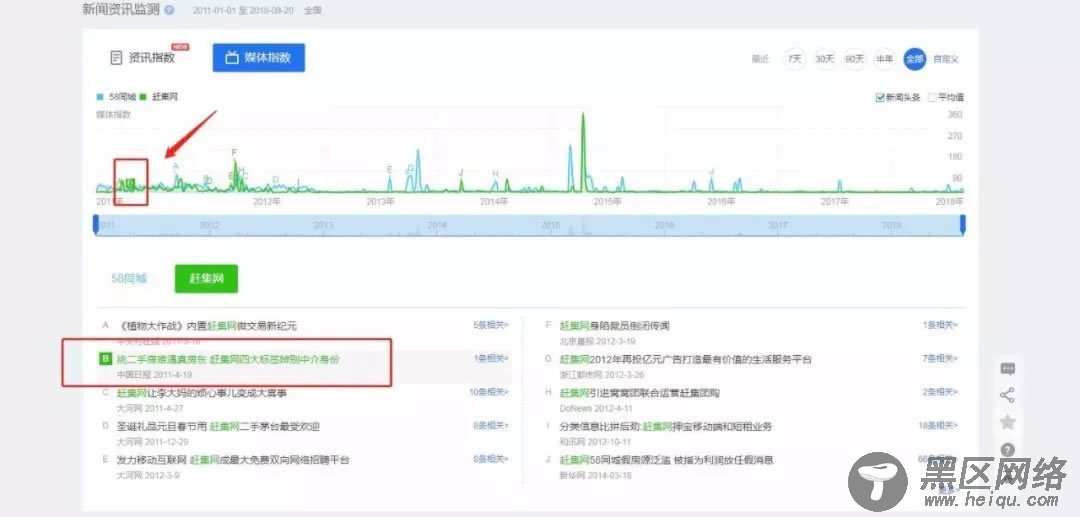Open news B 挑二手房难遇真房东
The height and width of the screenshot is (517, 1080).
click(x=228, y=359)
